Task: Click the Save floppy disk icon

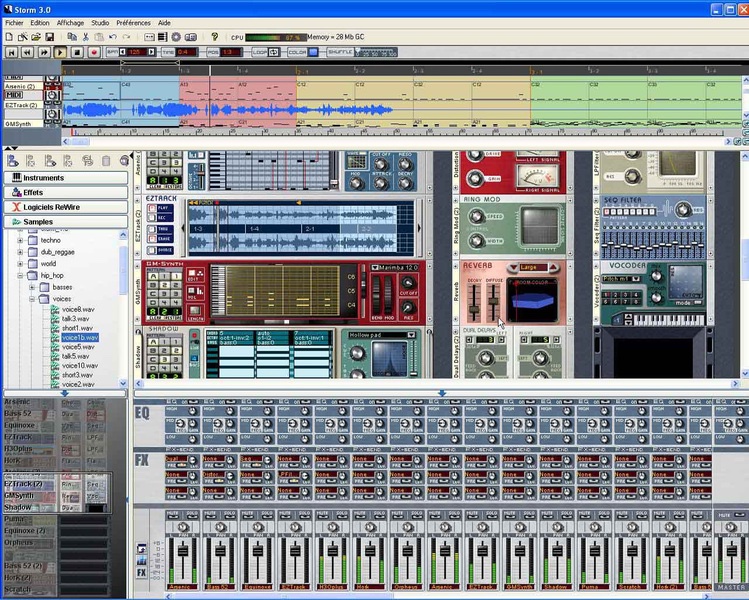Action: (49, 37)
